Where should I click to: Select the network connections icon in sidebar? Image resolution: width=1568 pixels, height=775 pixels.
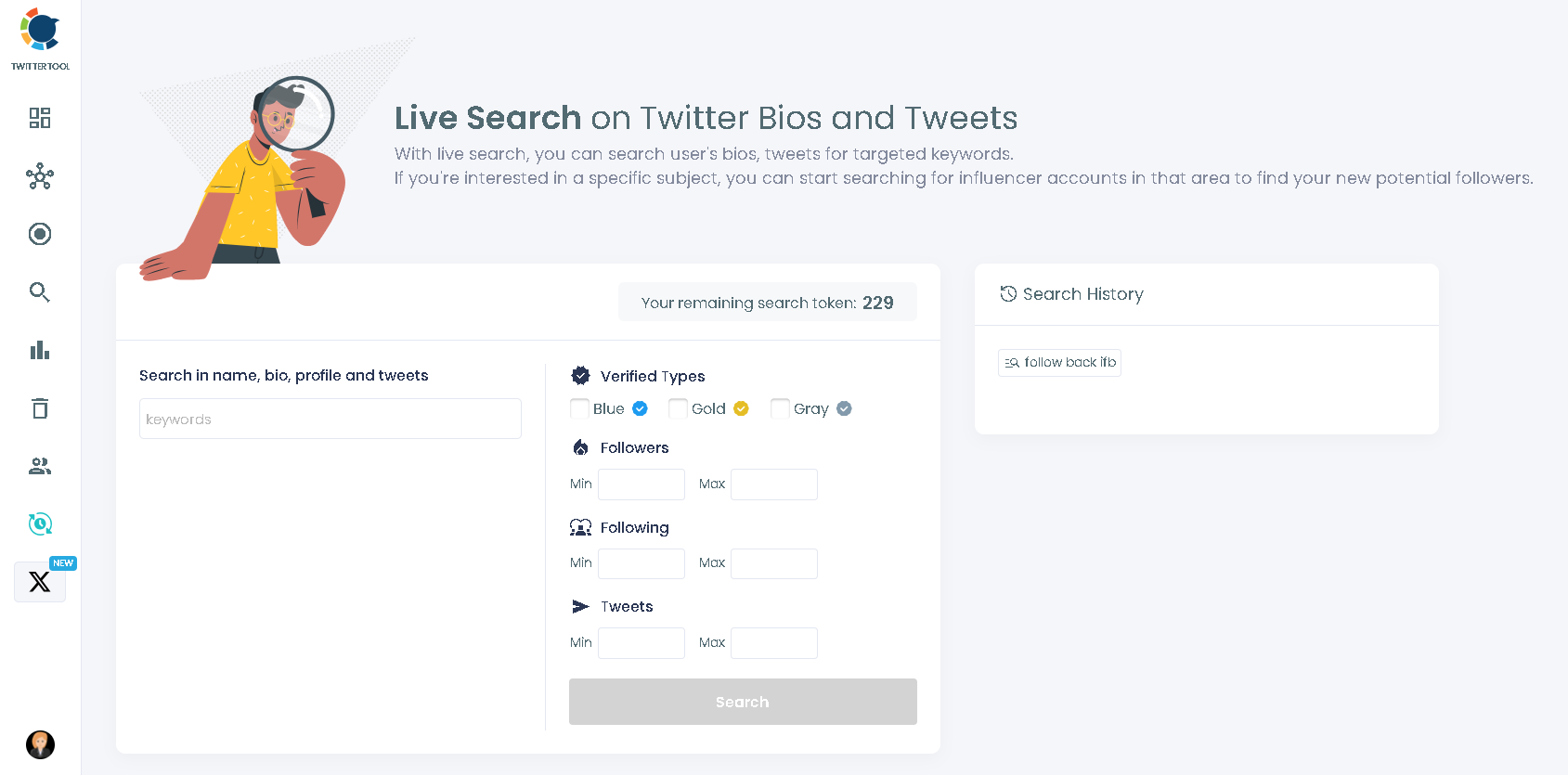tap(39, 176)
